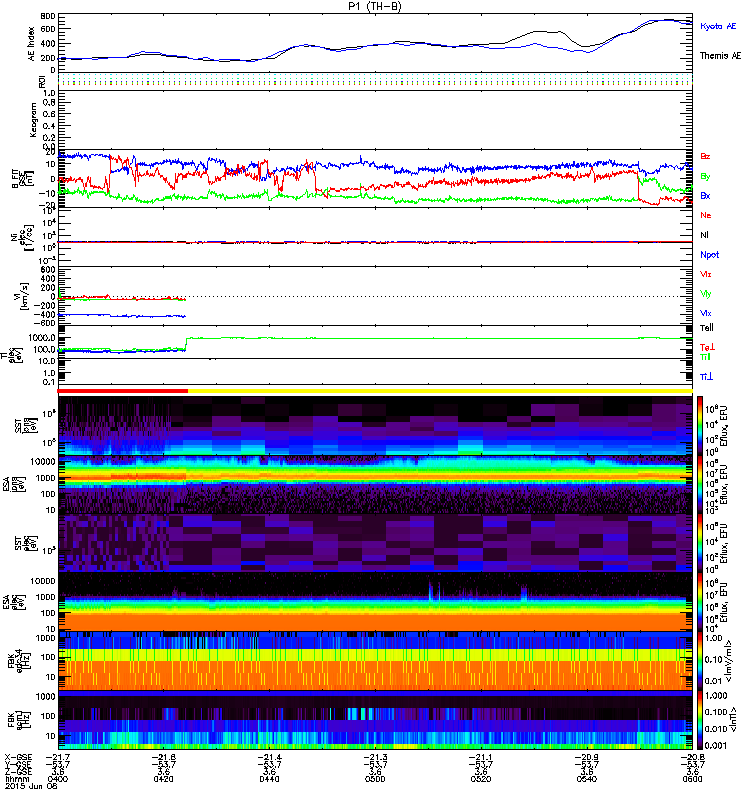Viewport: 750px width, 800px height.
Task: Select the blue Ti perpendicular legend label
Action: [706, 377]
